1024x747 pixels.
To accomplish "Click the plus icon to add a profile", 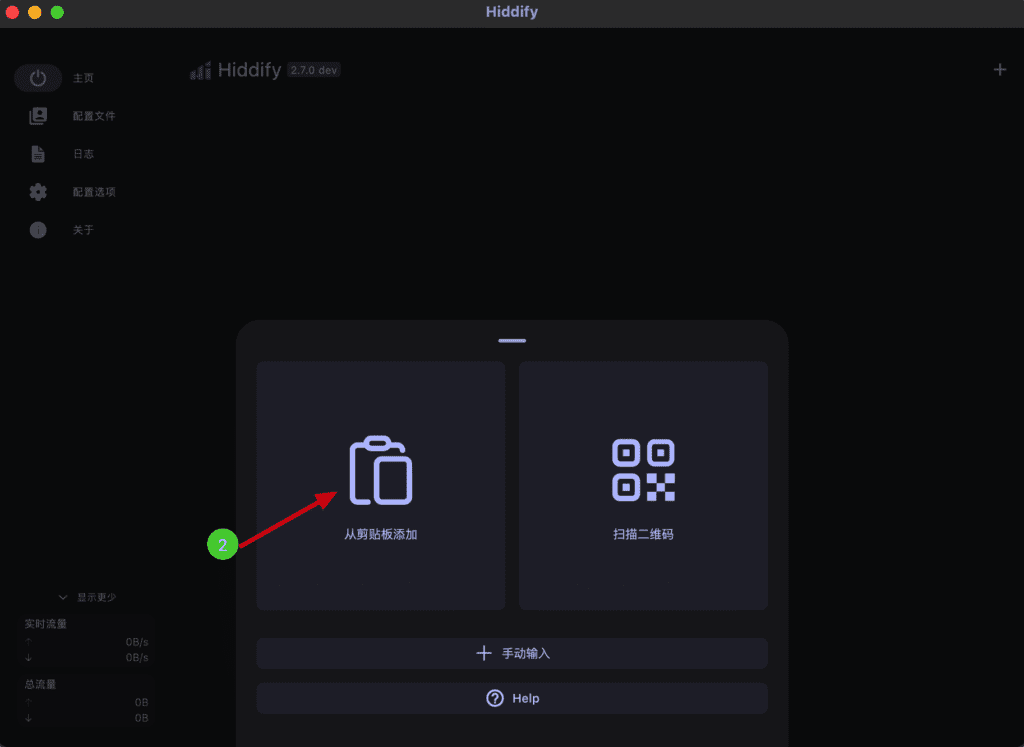I will pyautogui.click(x=1000, y=69).
